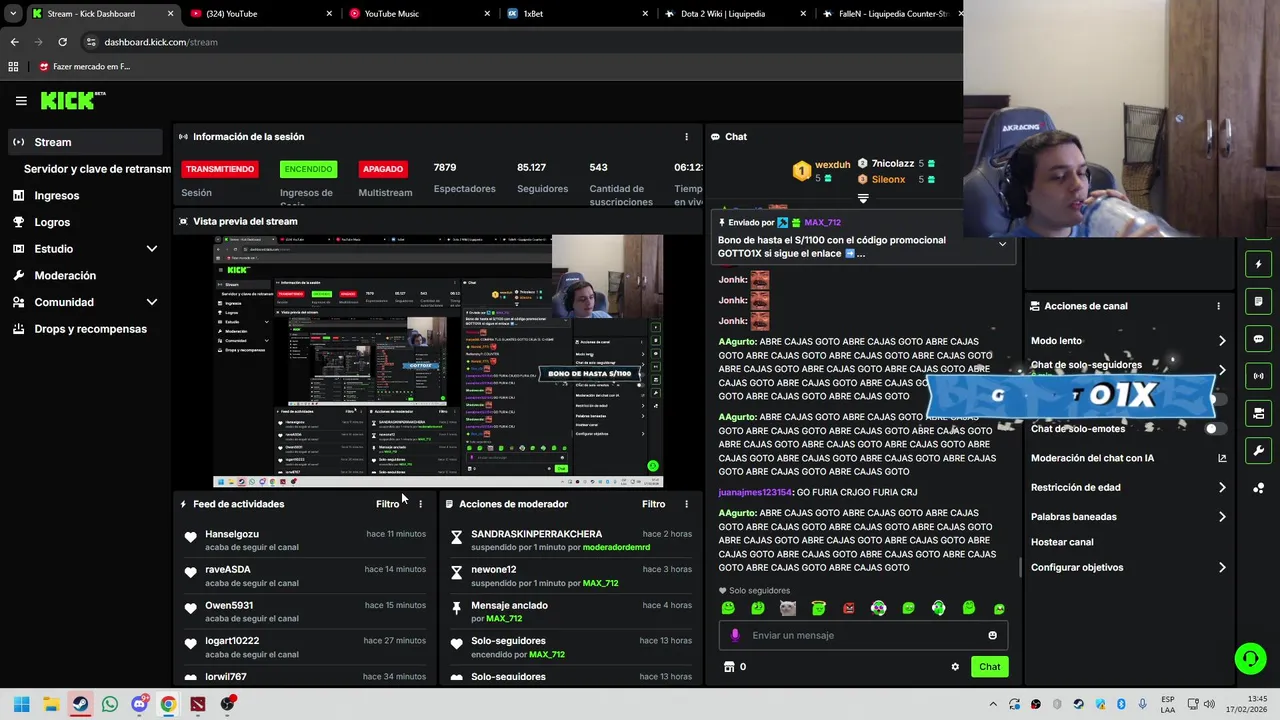Click the chat bubble sidebar icon
This screenshot has height=720, width=1280.
pyautogui.click(x=1259, y=339)
